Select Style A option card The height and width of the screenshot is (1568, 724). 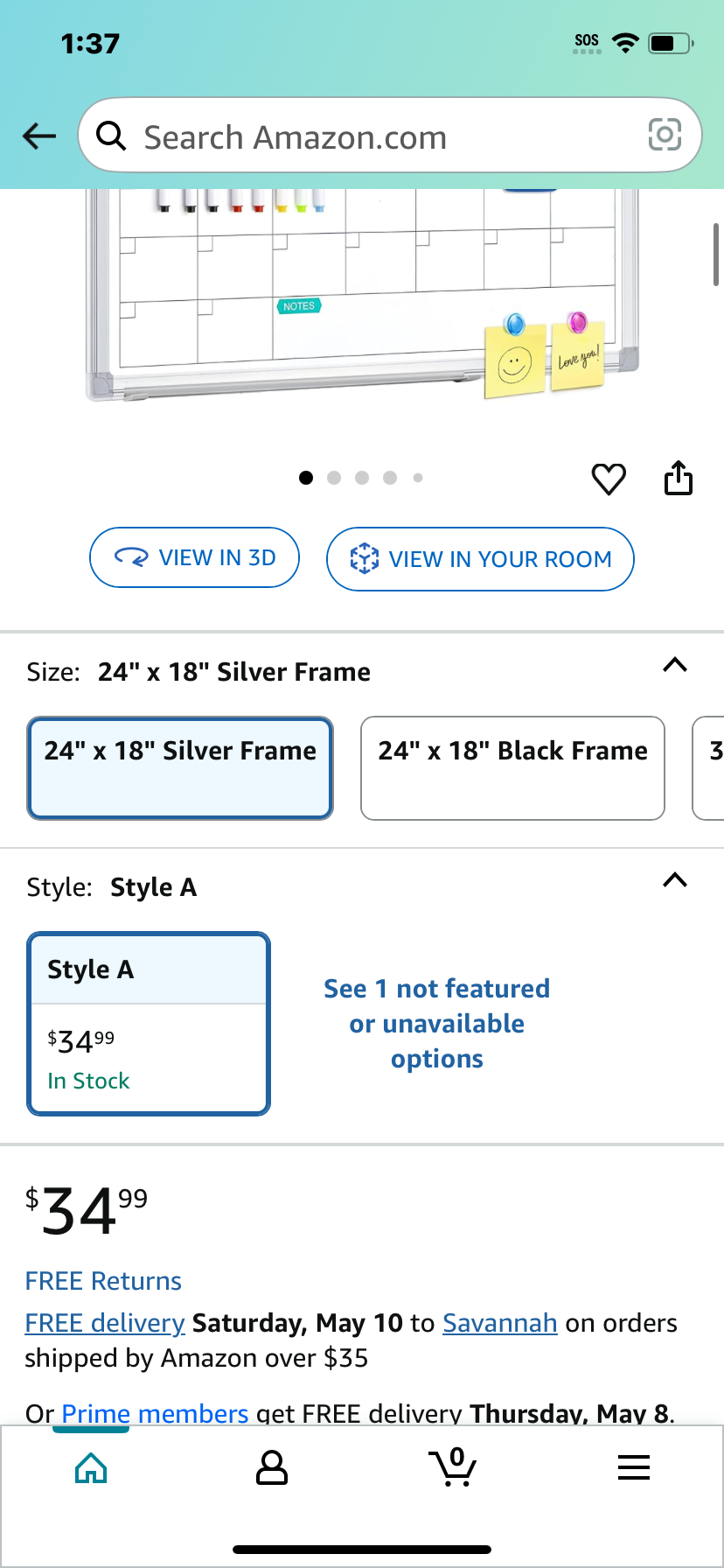149,1024
